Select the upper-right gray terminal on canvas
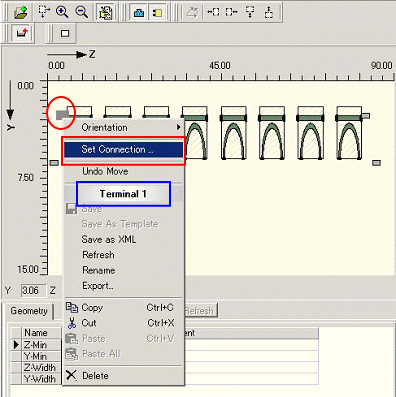 [366, 116]
